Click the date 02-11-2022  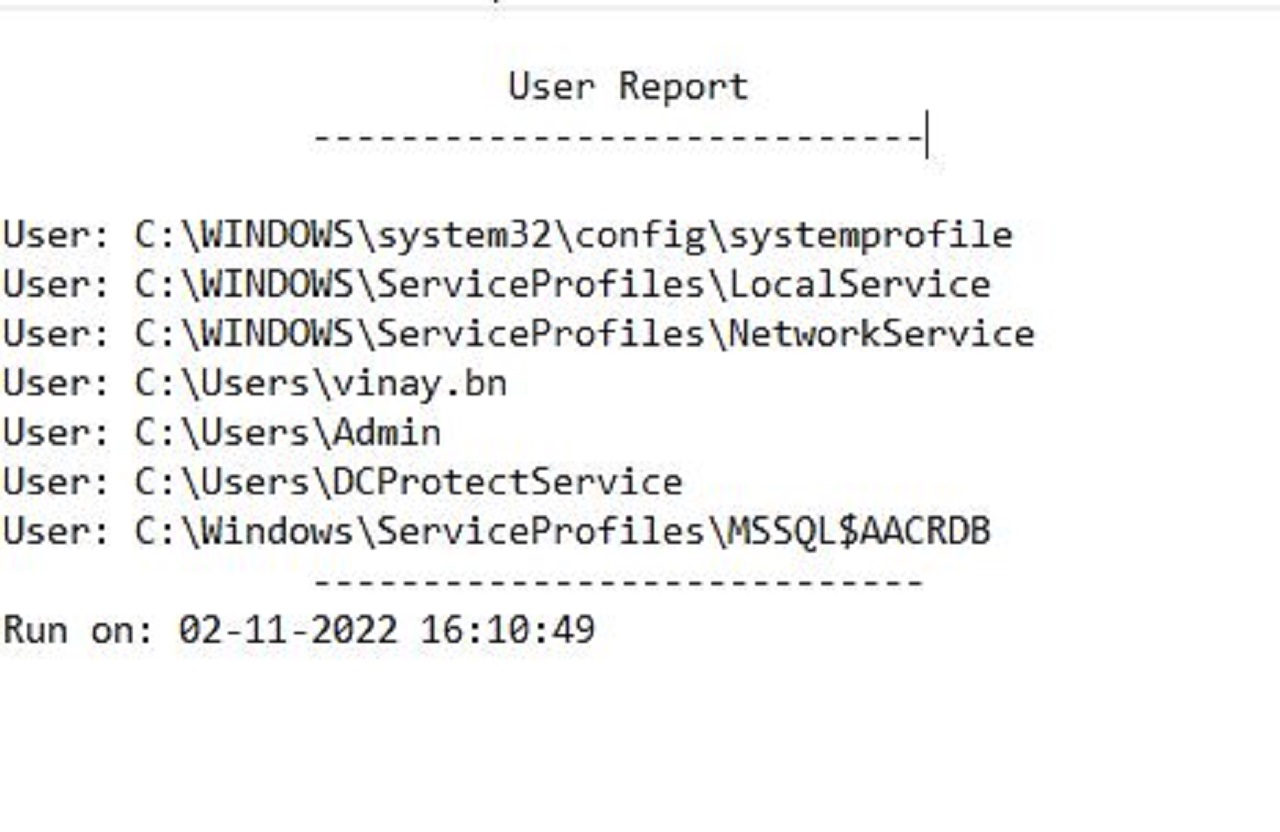(x=288, y=630)
